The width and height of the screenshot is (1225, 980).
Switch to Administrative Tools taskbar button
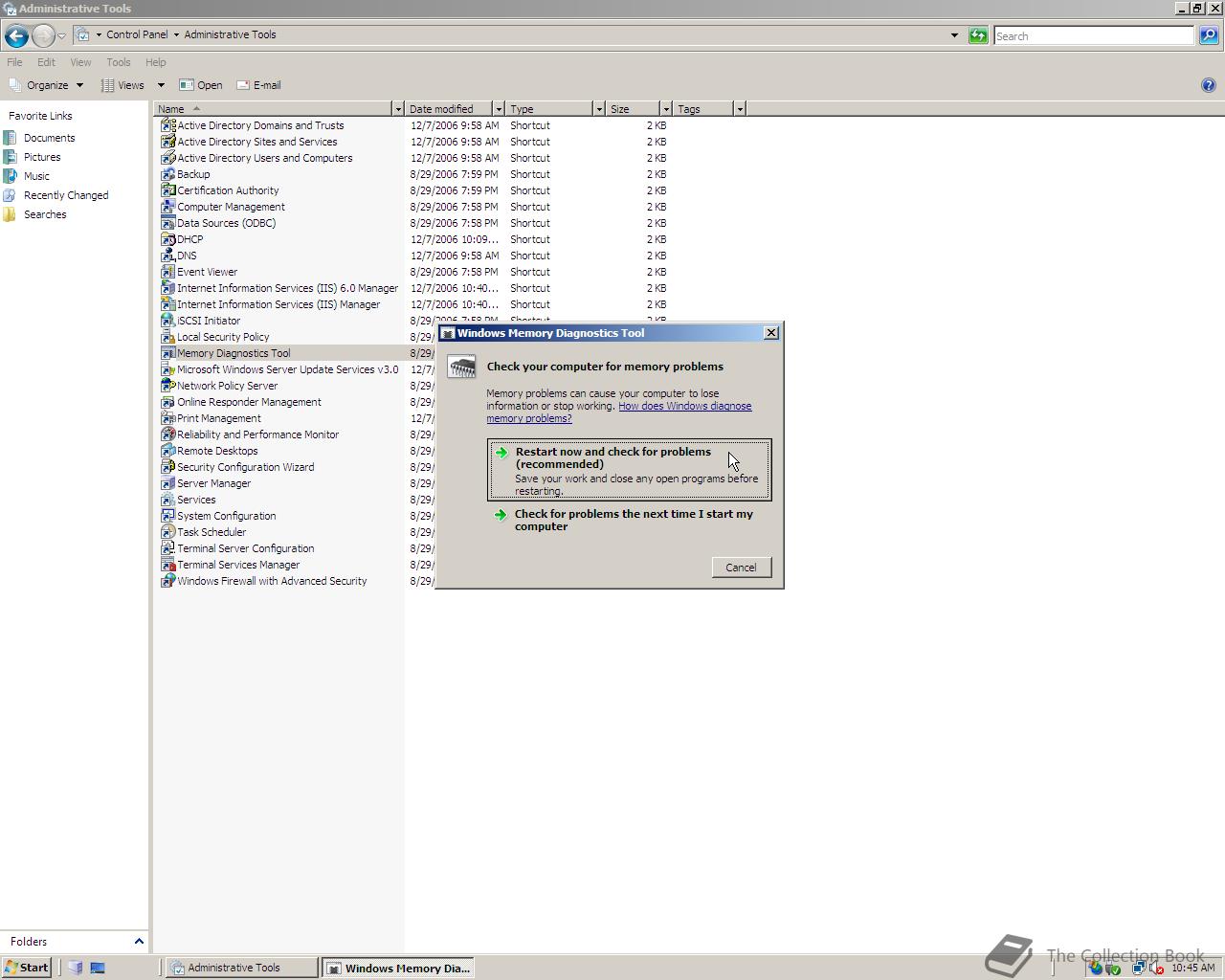[x=241, y=968]
